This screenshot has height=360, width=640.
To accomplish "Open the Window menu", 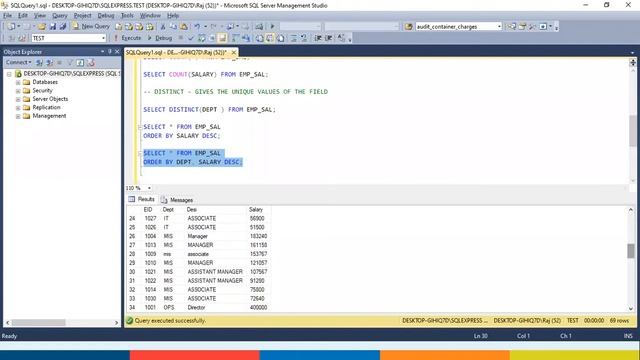I will click(x=150, y=16).
